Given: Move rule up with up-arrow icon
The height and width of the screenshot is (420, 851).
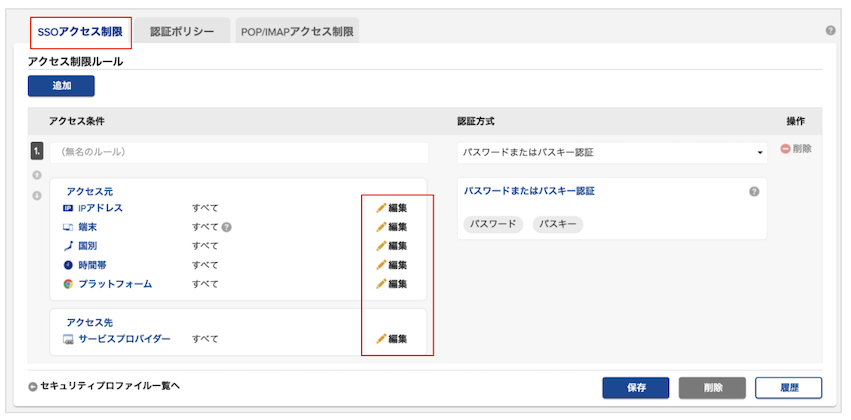Looking at the screenshot, I should 37,175.
